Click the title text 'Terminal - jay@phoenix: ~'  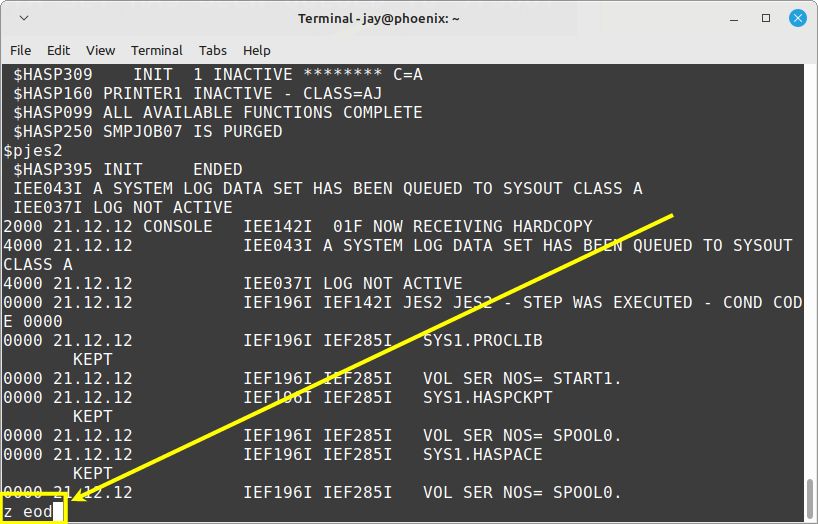(x=379, y=19)
